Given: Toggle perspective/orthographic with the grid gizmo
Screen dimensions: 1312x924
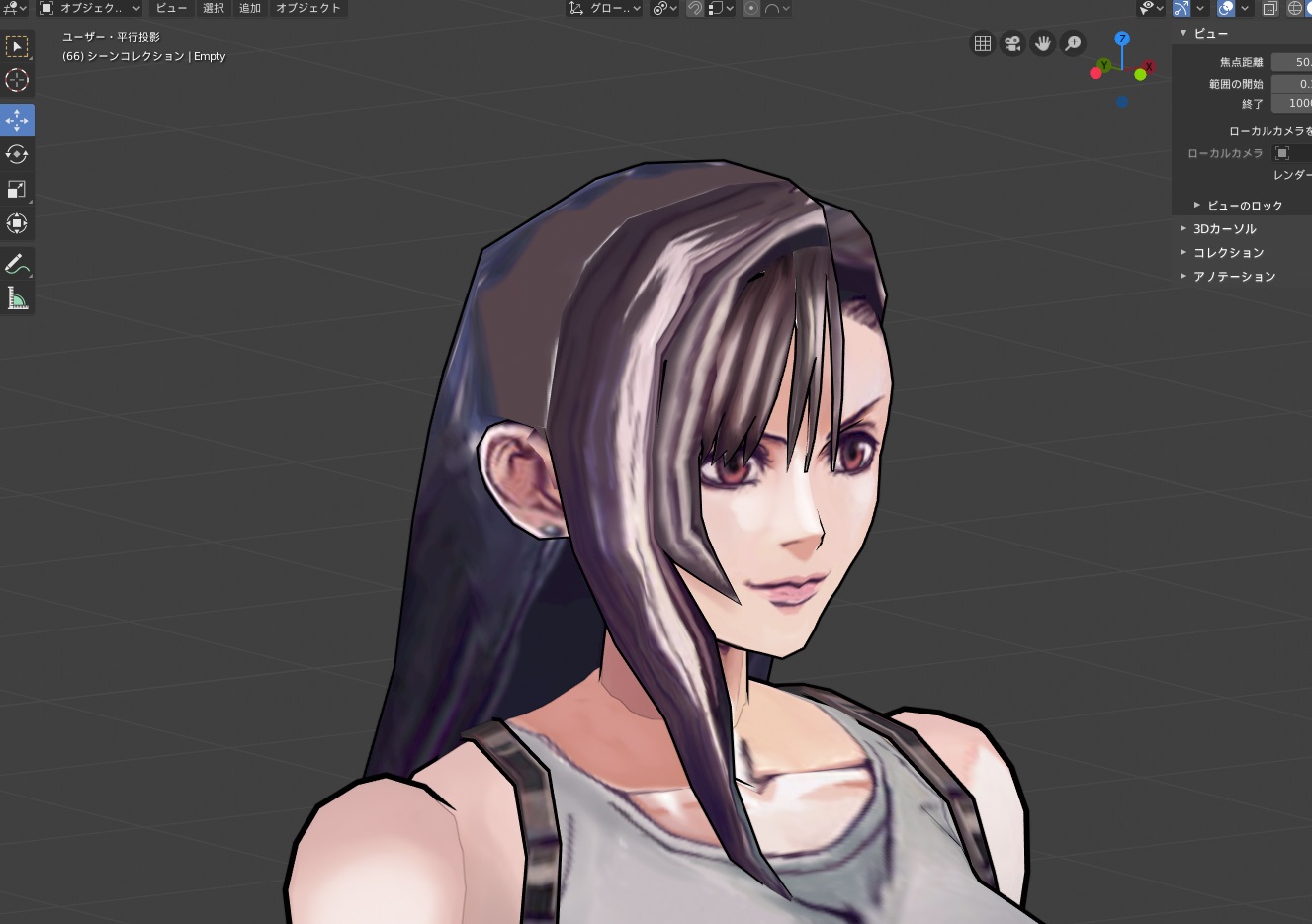Looking at the screenshot, I should point(983,43).
